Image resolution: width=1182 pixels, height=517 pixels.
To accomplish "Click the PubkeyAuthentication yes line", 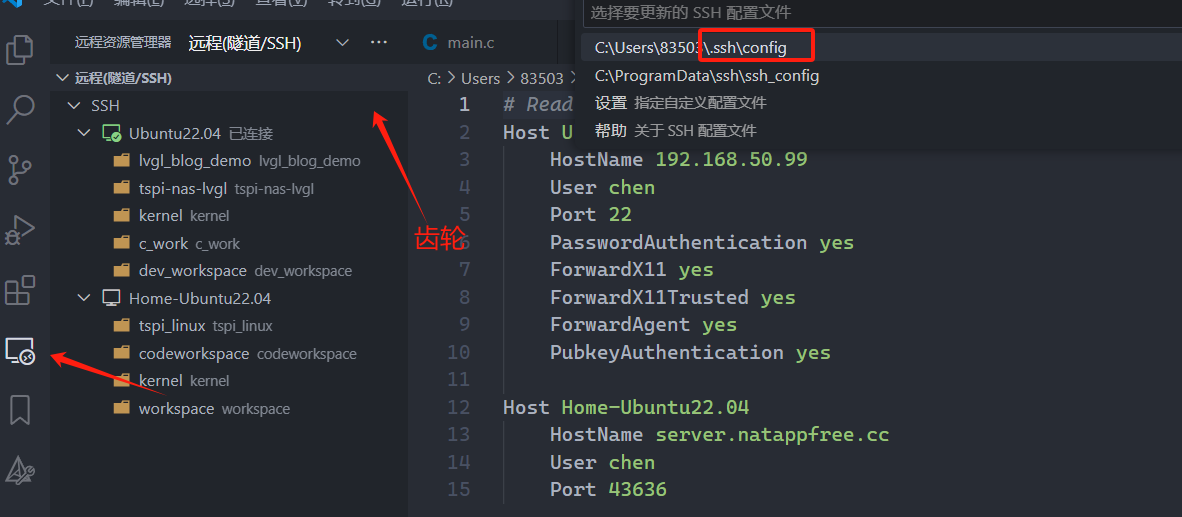I will pyautogui.click(x=690, y=353).
